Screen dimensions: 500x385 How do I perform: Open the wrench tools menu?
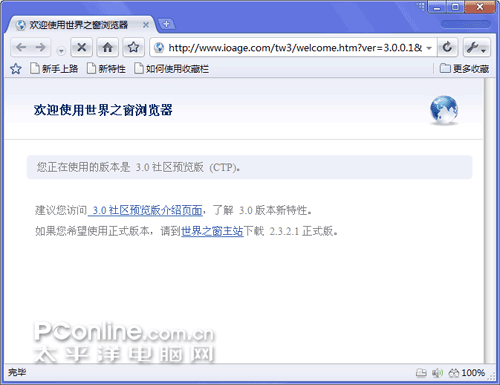point(476,47)
